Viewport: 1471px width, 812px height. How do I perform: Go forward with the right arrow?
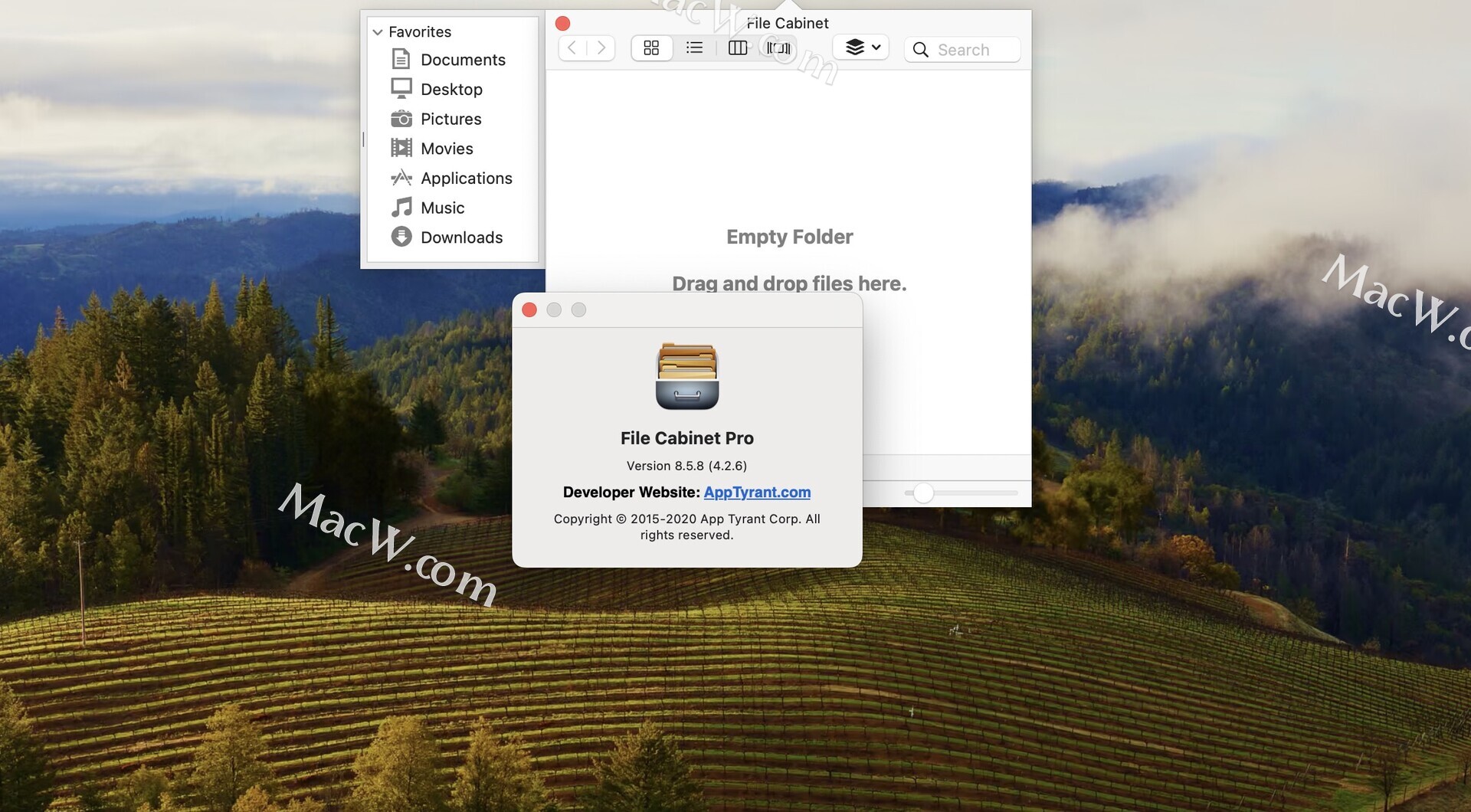coord(601,48)
